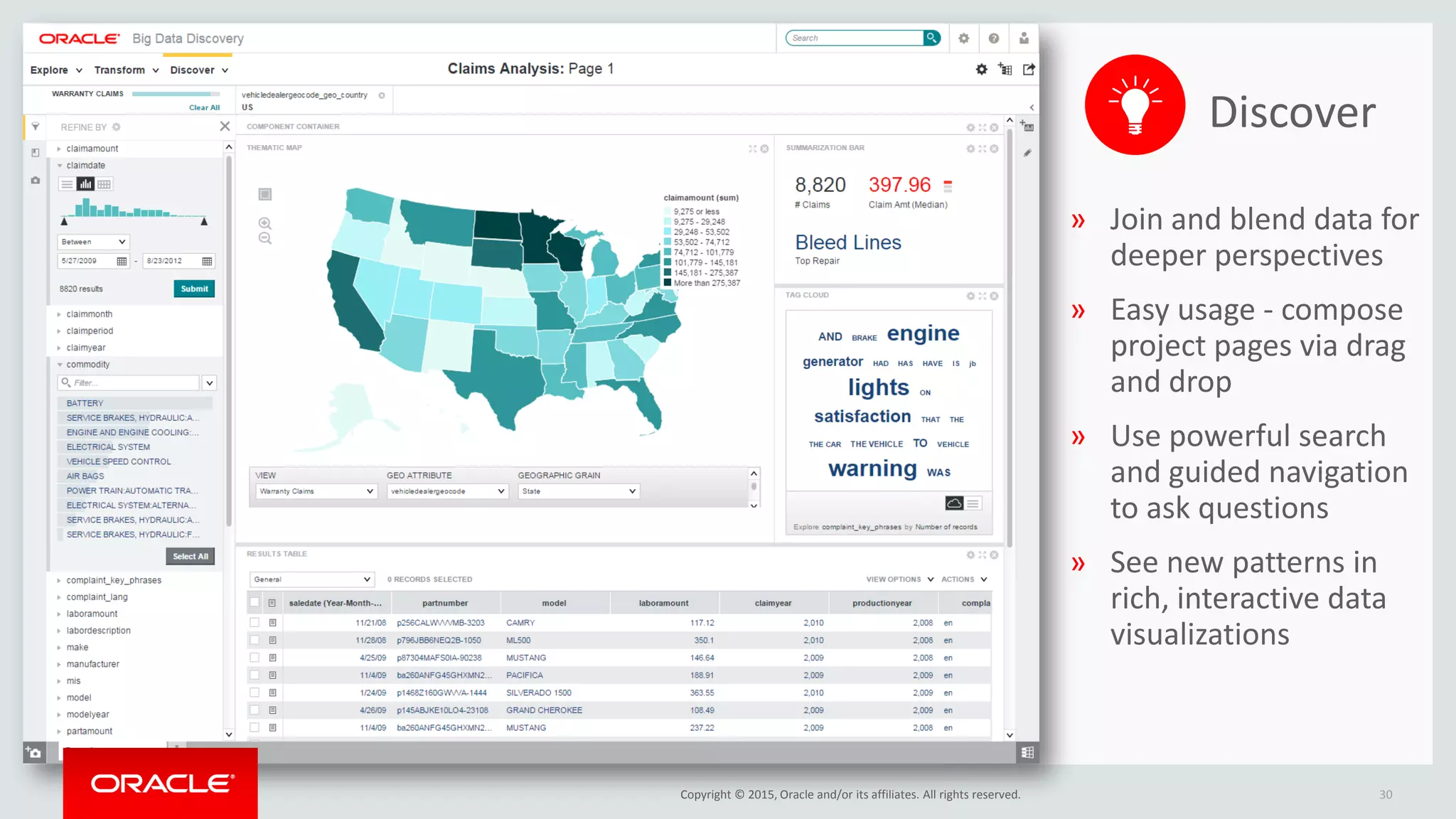Open the Geo Attribute dropdown vehicledealergeocode
The image size is (1456, 819).
click(448, 491)
